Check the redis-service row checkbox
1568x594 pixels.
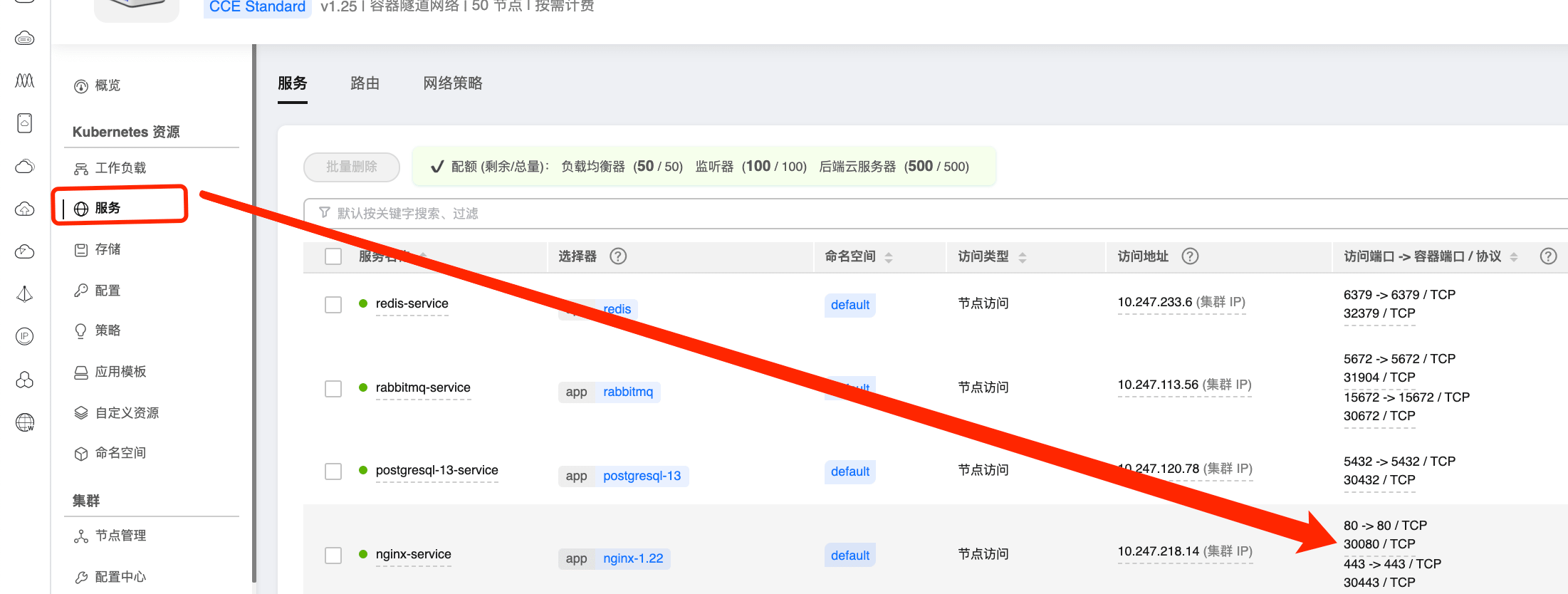333,305
